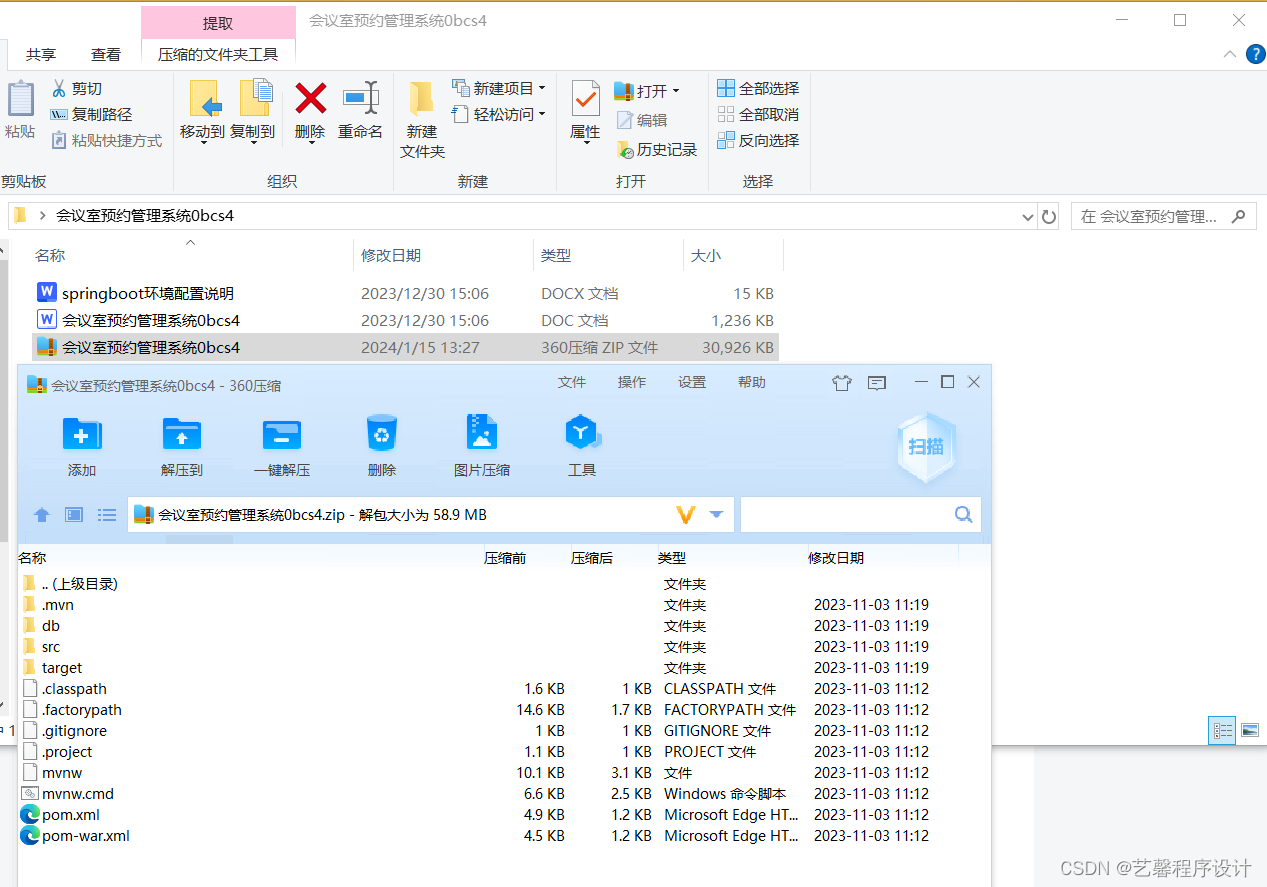Click the up-to-parent-folder arrow in 360压缩
Screen dimensions: 1267x887
click(x=41, y=514)
